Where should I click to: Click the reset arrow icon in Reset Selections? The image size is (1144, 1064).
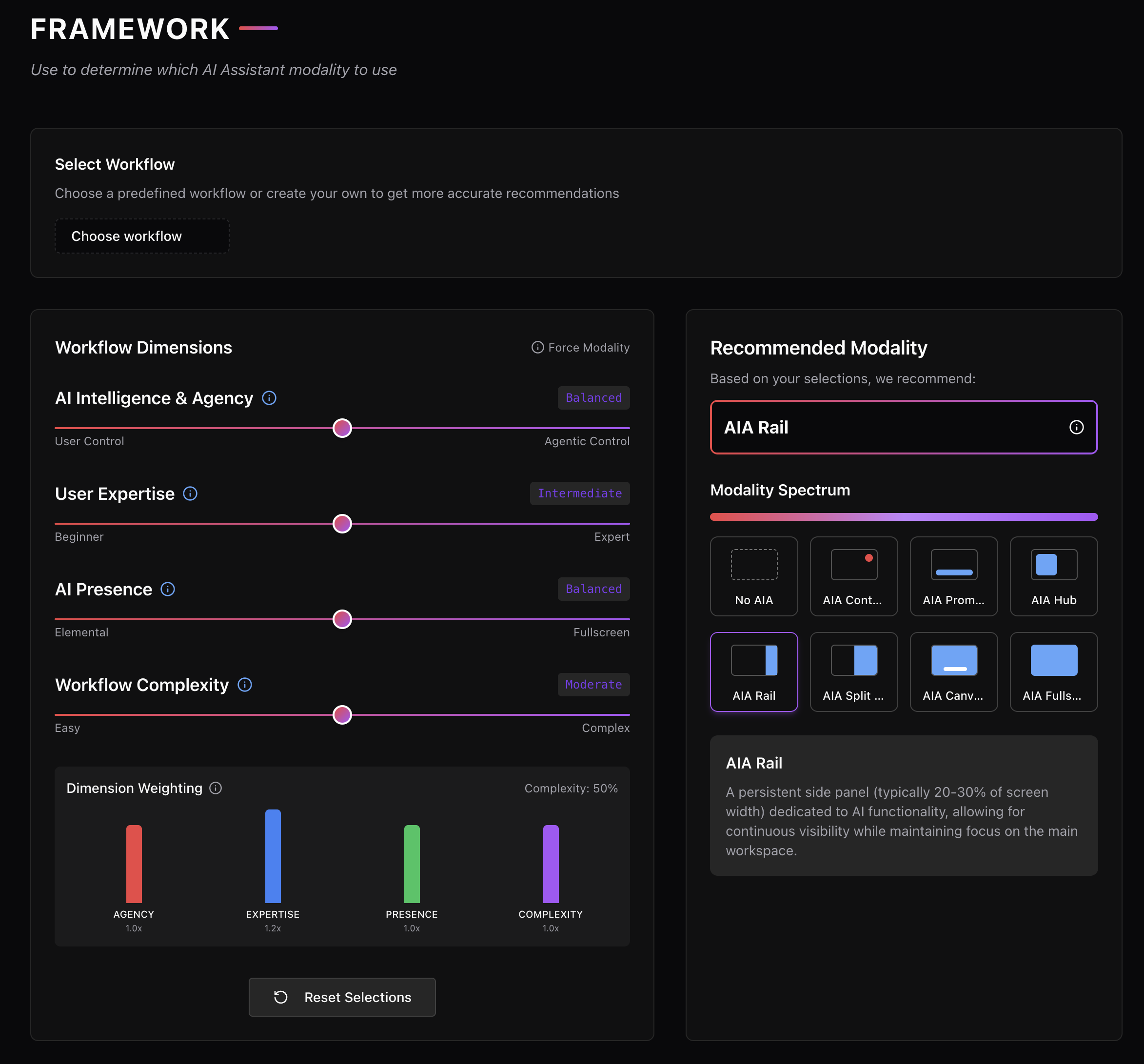281,997
